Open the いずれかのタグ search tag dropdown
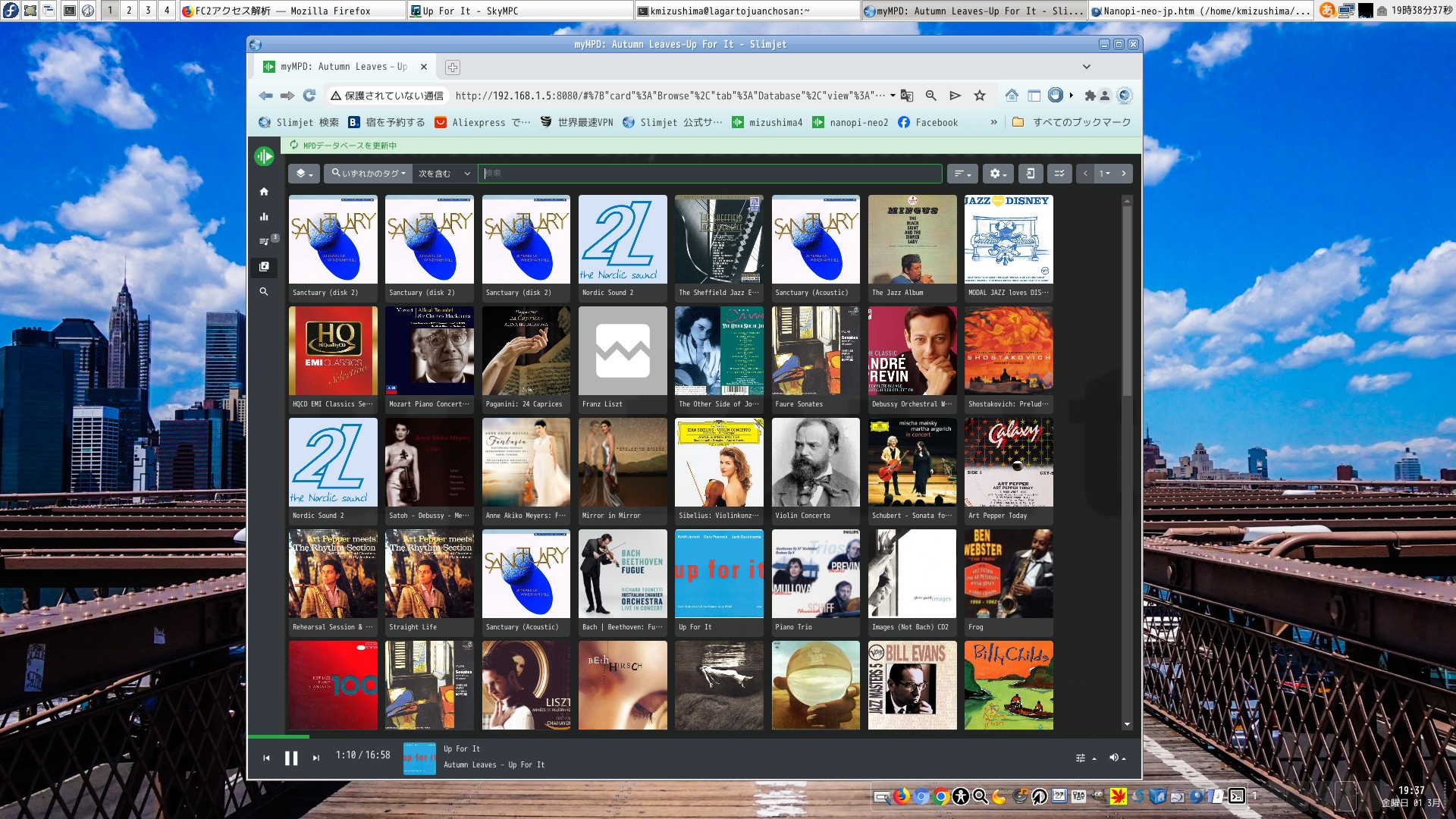 (x=369, y=174)
